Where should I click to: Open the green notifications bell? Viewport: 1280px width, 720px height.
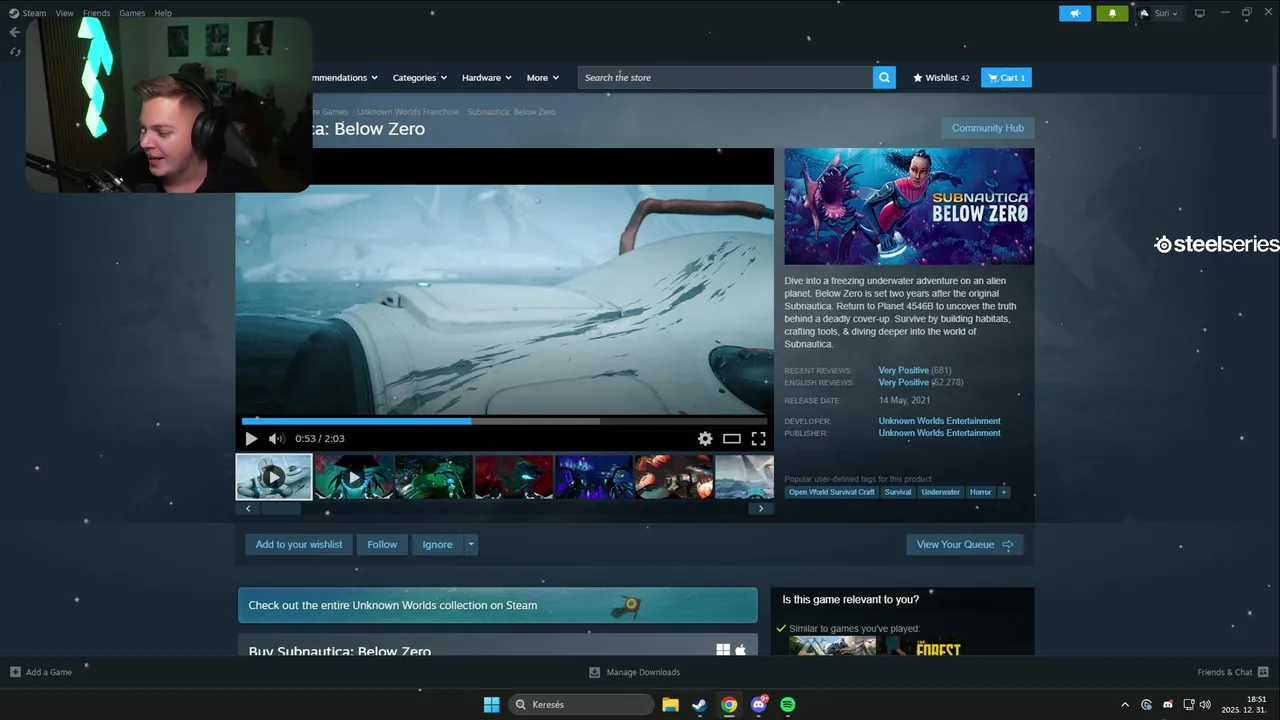[x=1112, y=13]
